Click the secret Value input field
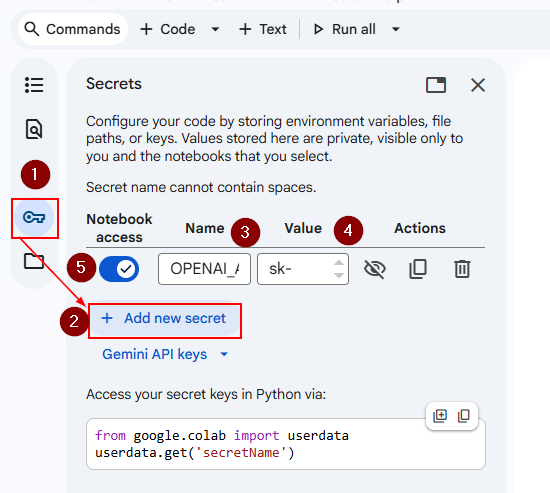The height and width of the screenshot is (493, 550). click(x=303, y=269)
